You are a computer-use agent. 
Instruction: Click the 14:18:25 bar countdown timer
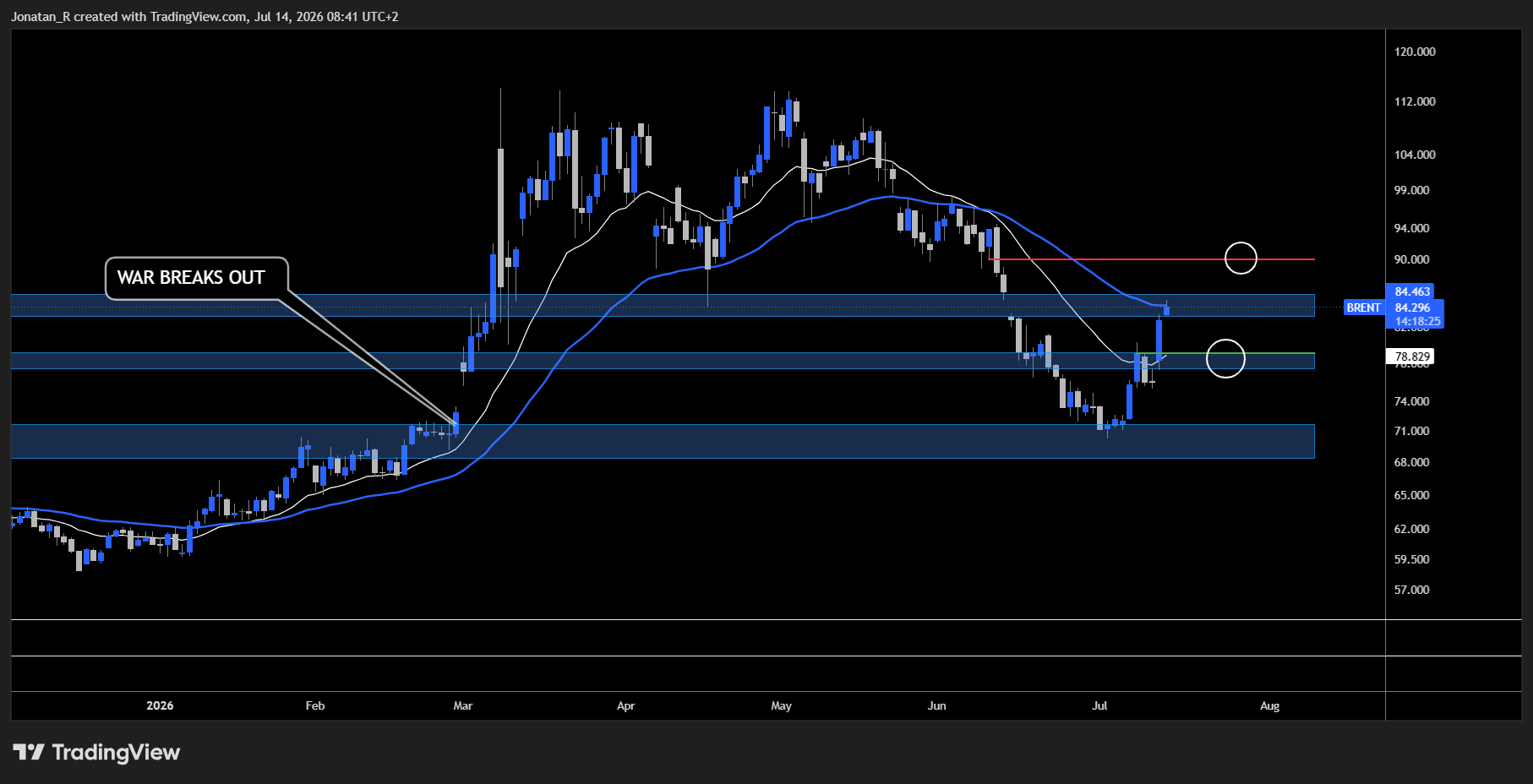pos(1417,321)
